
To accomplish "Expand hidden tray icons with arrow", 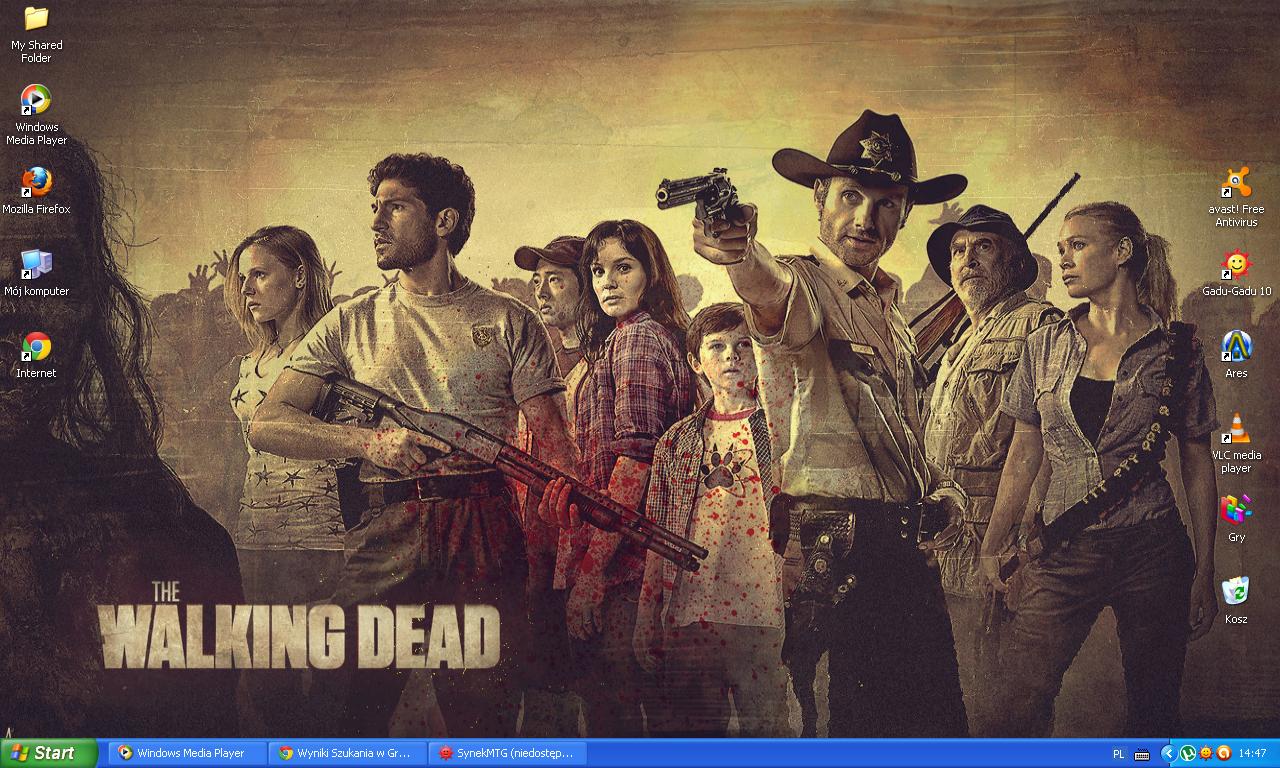I will [1167, 753].
